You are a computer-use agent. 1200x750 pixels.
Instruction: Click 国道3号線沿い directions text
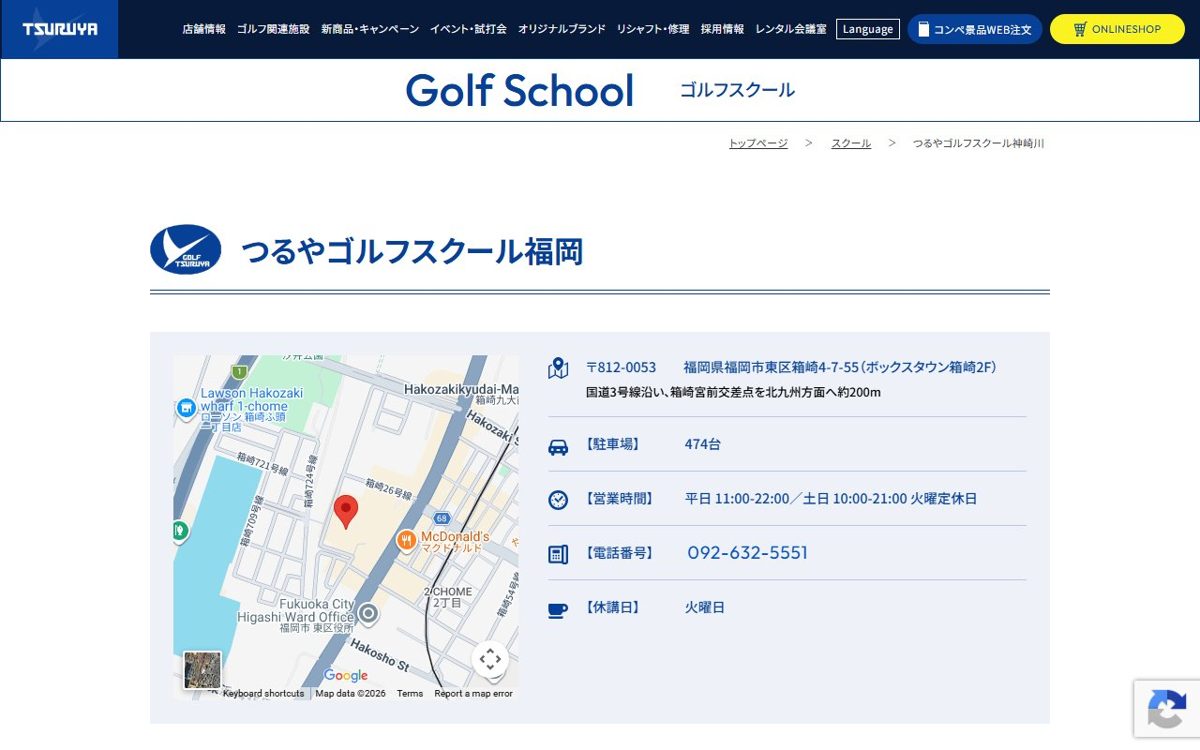[733, 392]
